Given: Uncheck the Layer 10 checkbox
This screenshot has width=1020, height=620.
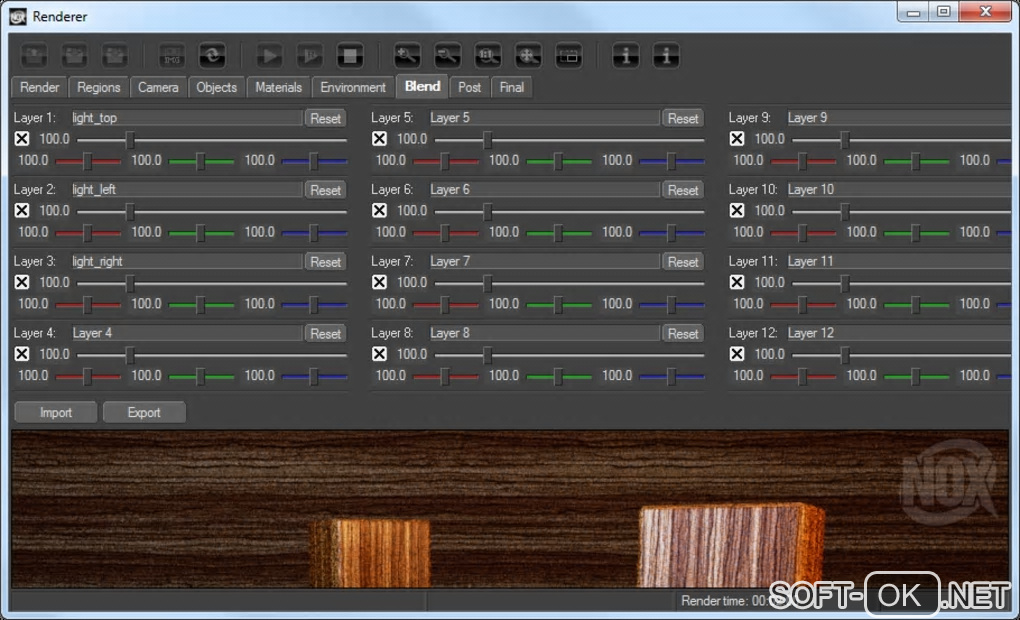Looking at the screenshot, I should click(x=737, y=210).
